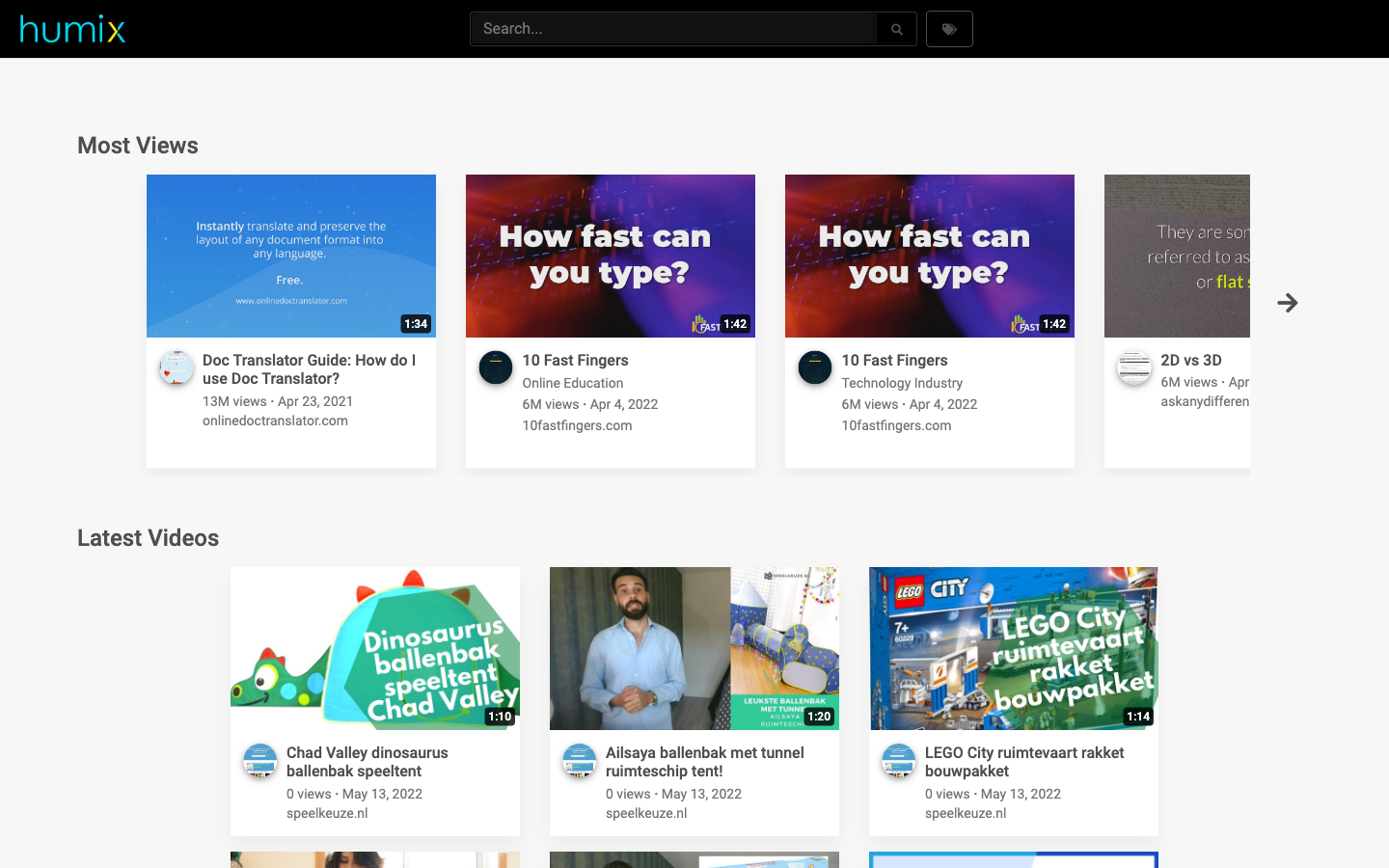Click the Online Education 10 Fast Fingers avatar
1389x868 pixels.
(496, 367)
